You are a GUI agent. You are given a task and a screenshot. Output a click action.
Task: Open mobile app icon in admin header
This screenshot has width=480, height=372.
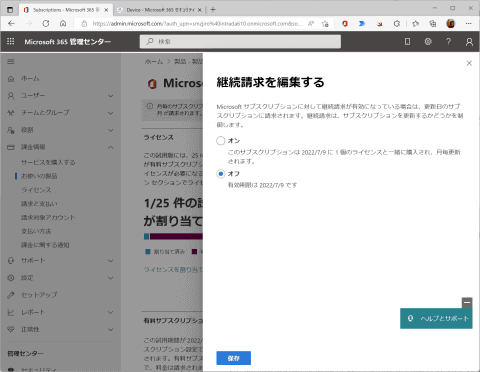[407, 41]
